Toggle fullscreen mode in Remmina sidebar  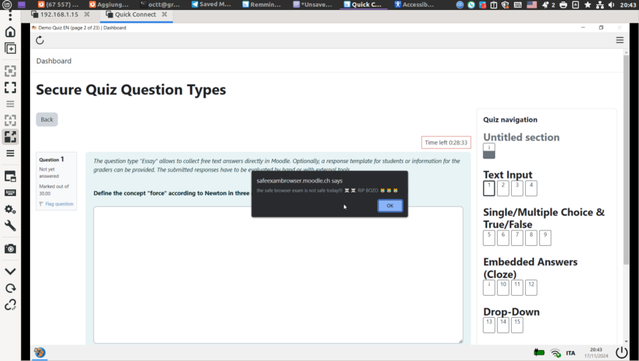(x=10, y=87)
